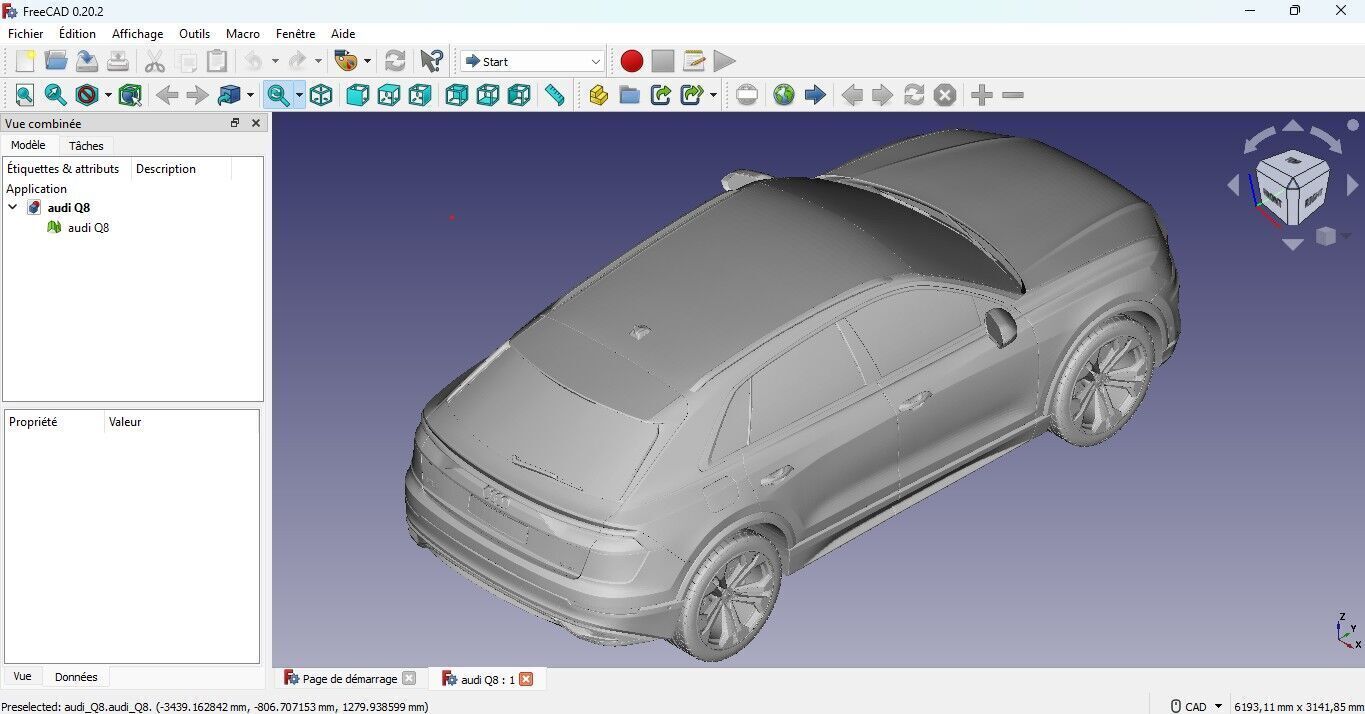This screenshot has height=714, width=1365.
Task: Zoom in web view with plus icon
Action: click(982, 95)
